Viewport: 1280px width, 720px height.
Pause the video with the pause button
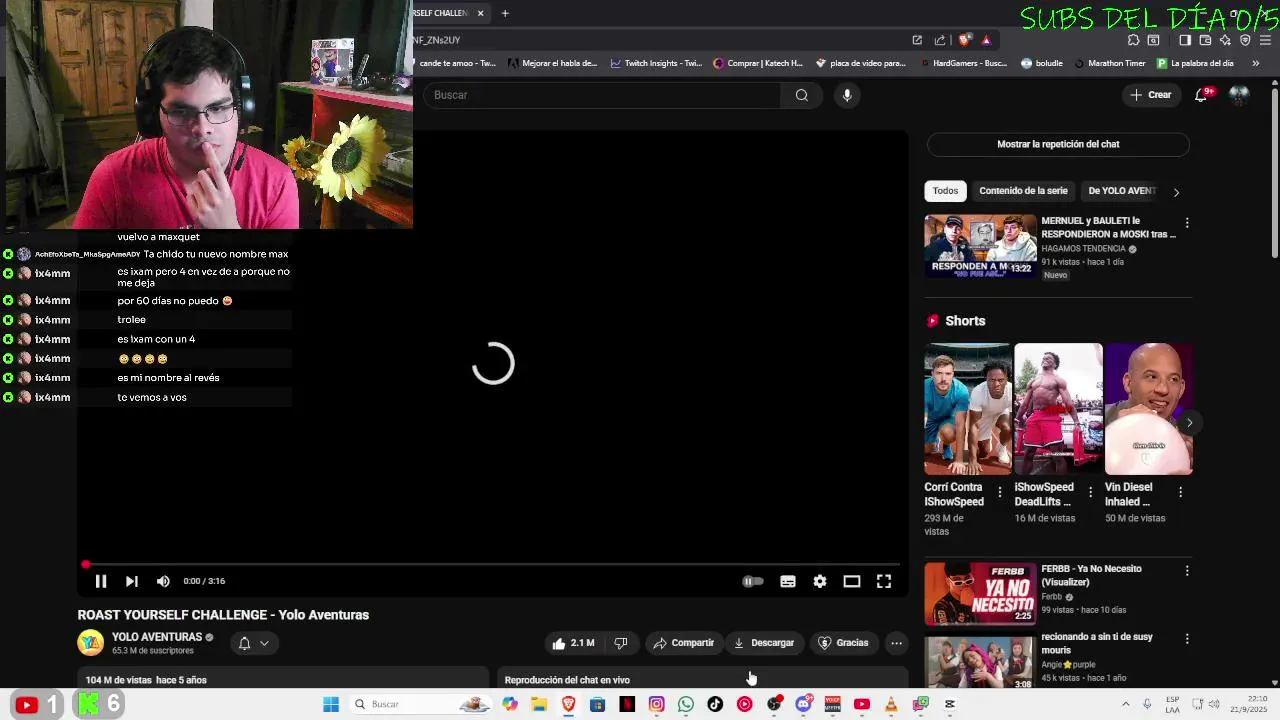(x=101, y=581)
